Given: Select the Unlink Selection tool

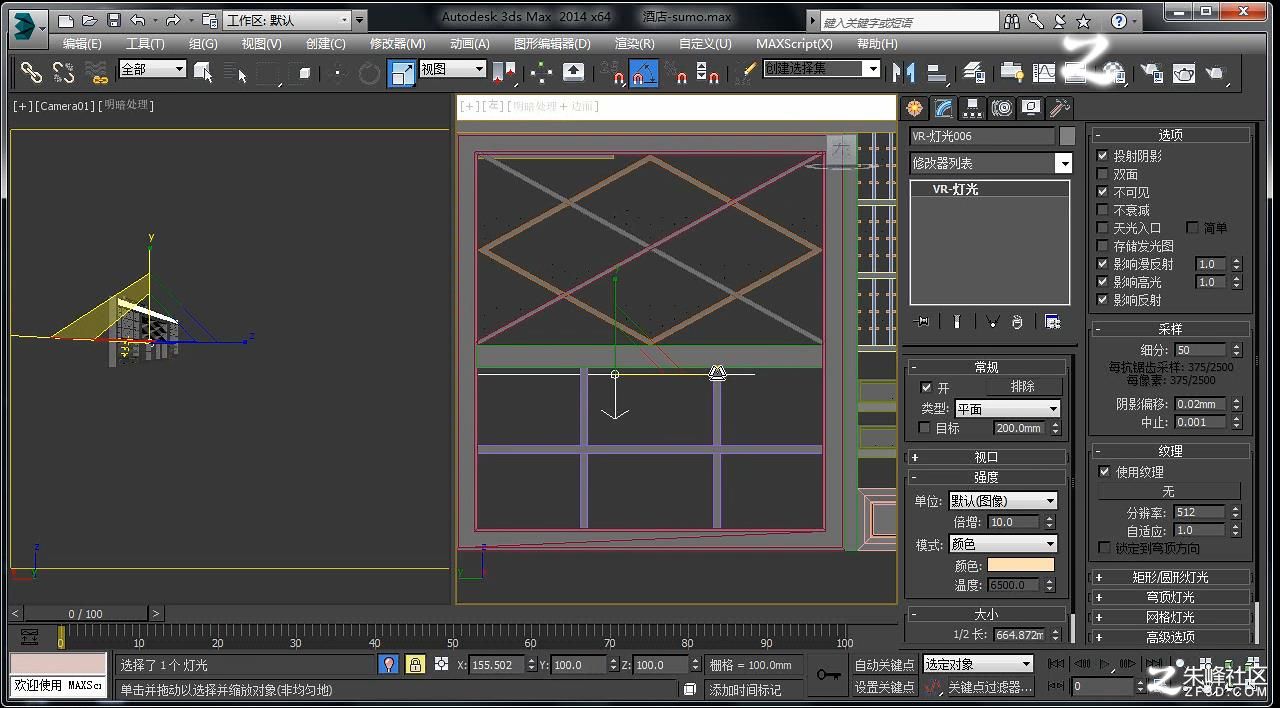Looking at the screenshot, I should tap(63, 72).
